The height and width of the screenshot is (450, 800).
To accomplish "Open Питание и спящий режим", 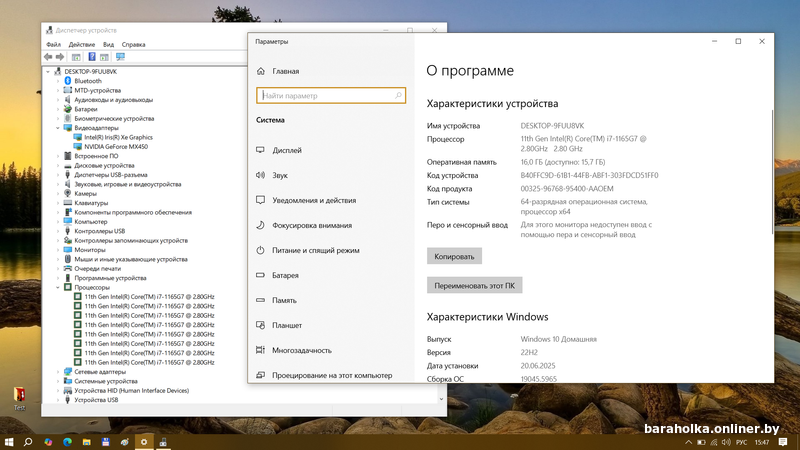I will [314, 250].
